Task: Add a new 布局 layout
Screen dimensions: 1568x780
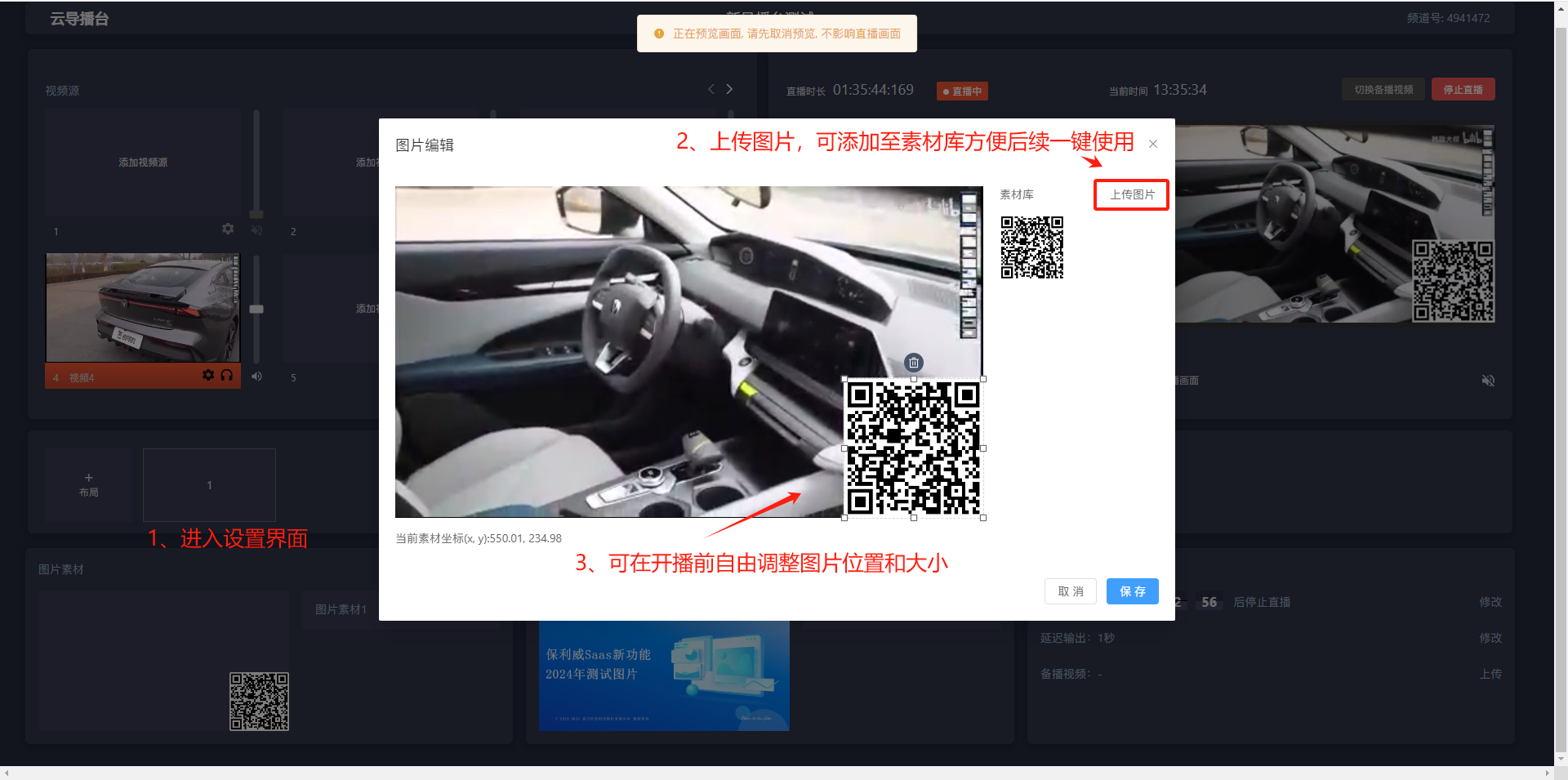Action: pos(88,484)
